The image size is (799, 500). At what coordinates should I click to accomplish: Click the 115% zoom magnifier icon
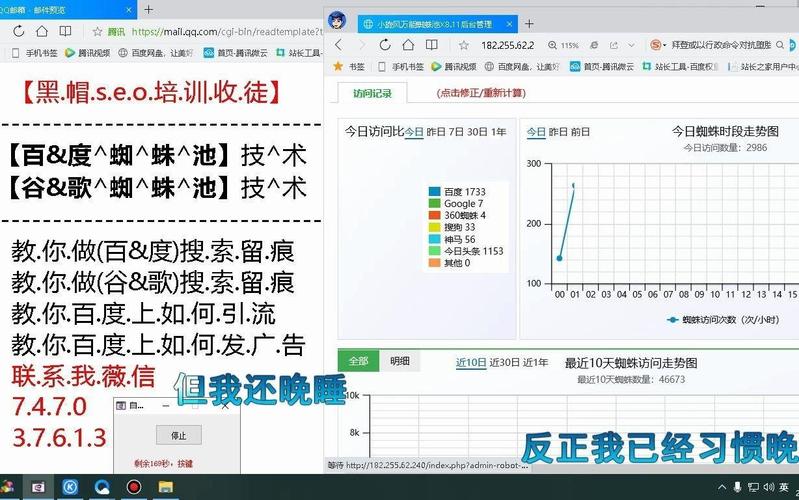pyautogui.click(x=552, y=45)
